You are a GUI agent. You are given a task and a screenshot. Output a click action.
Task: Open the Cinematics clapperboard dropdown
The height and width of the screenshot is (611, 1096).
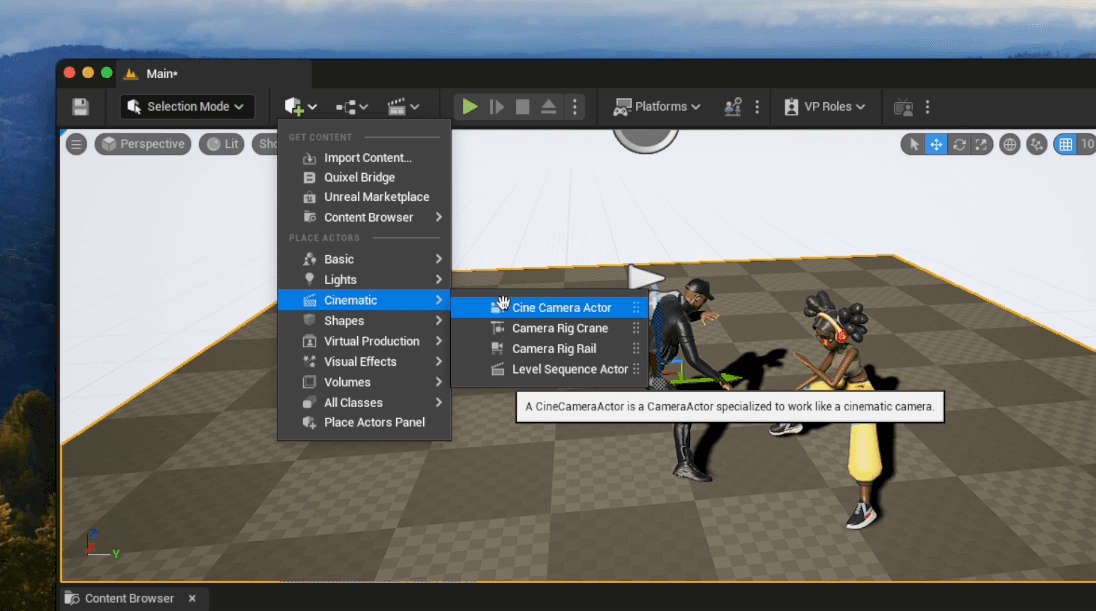[403, 107]
